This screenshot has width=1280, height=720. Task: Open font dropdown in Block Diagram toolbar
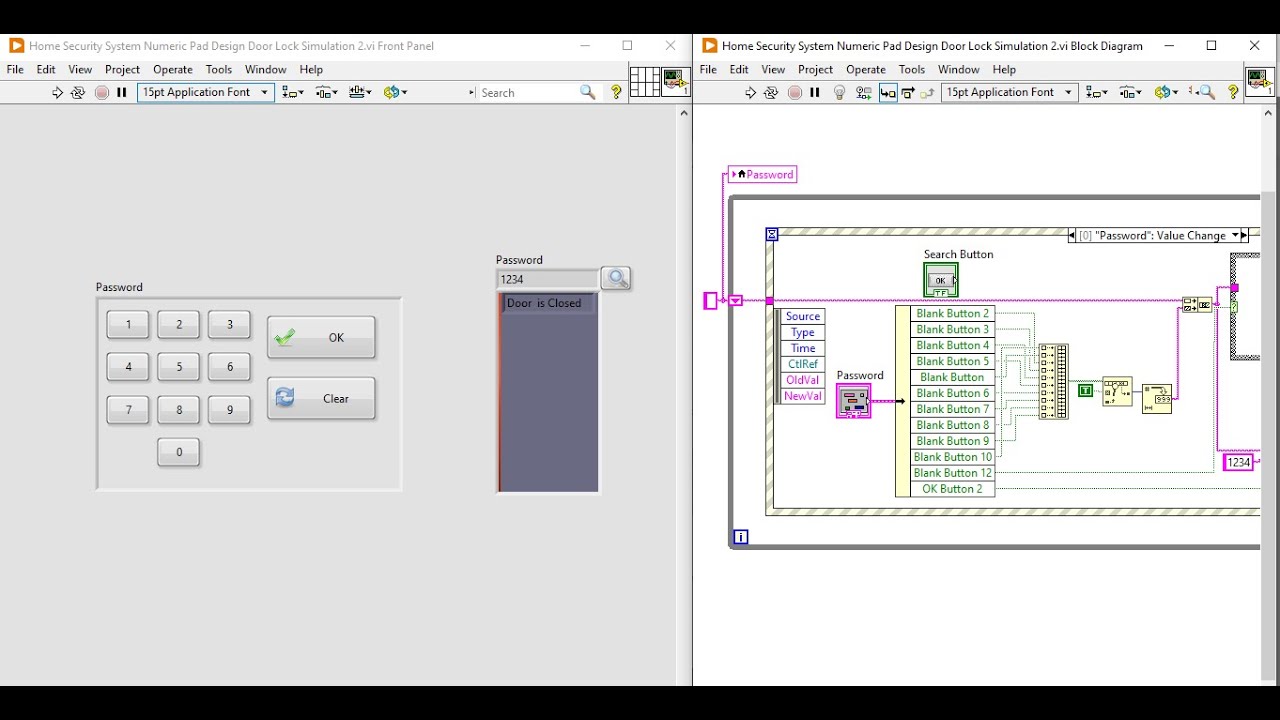coord(1009,92)
